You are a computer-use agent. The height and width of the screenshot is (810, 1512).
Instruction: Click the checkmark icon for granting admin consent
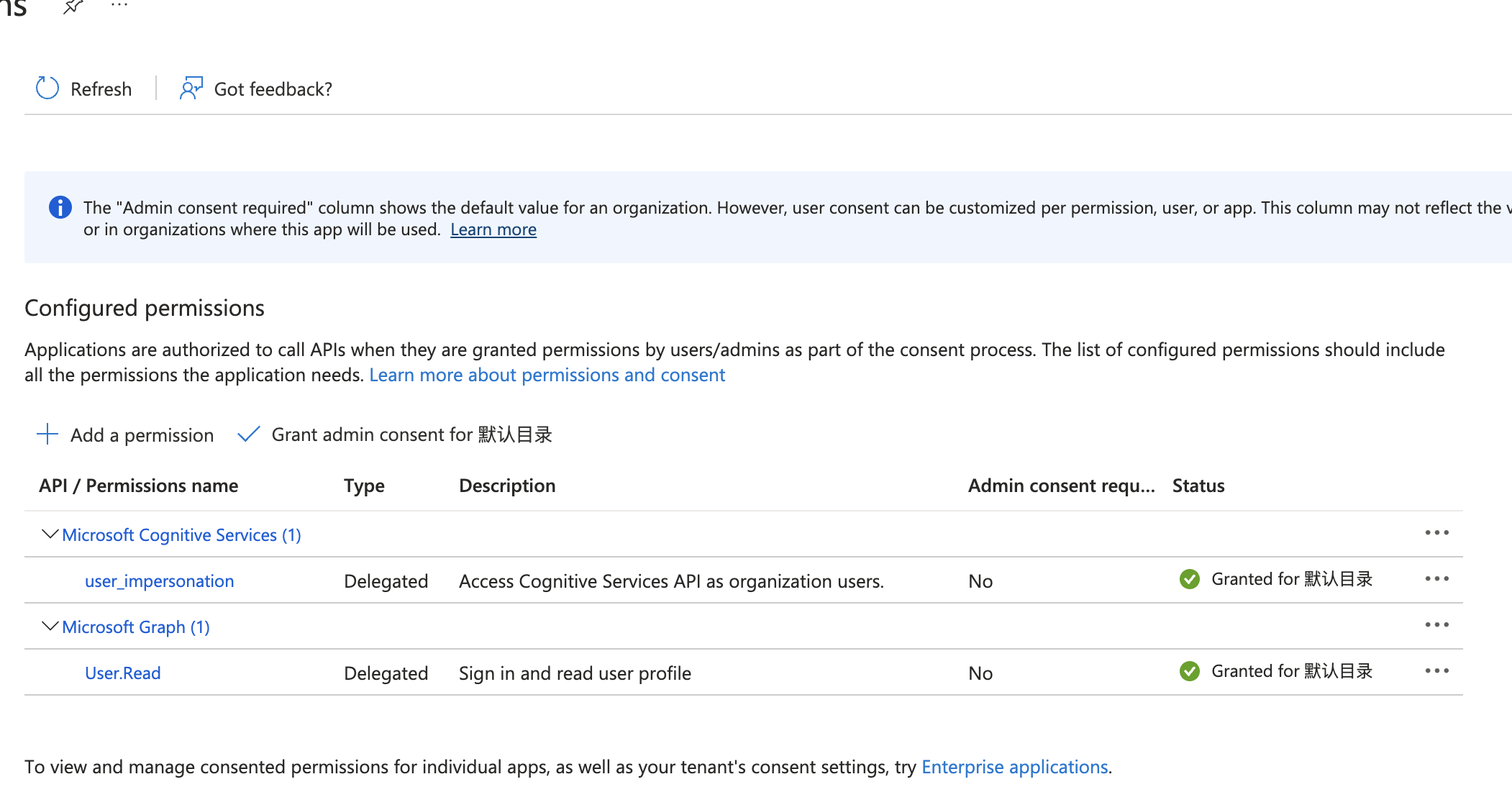[247, 434]
